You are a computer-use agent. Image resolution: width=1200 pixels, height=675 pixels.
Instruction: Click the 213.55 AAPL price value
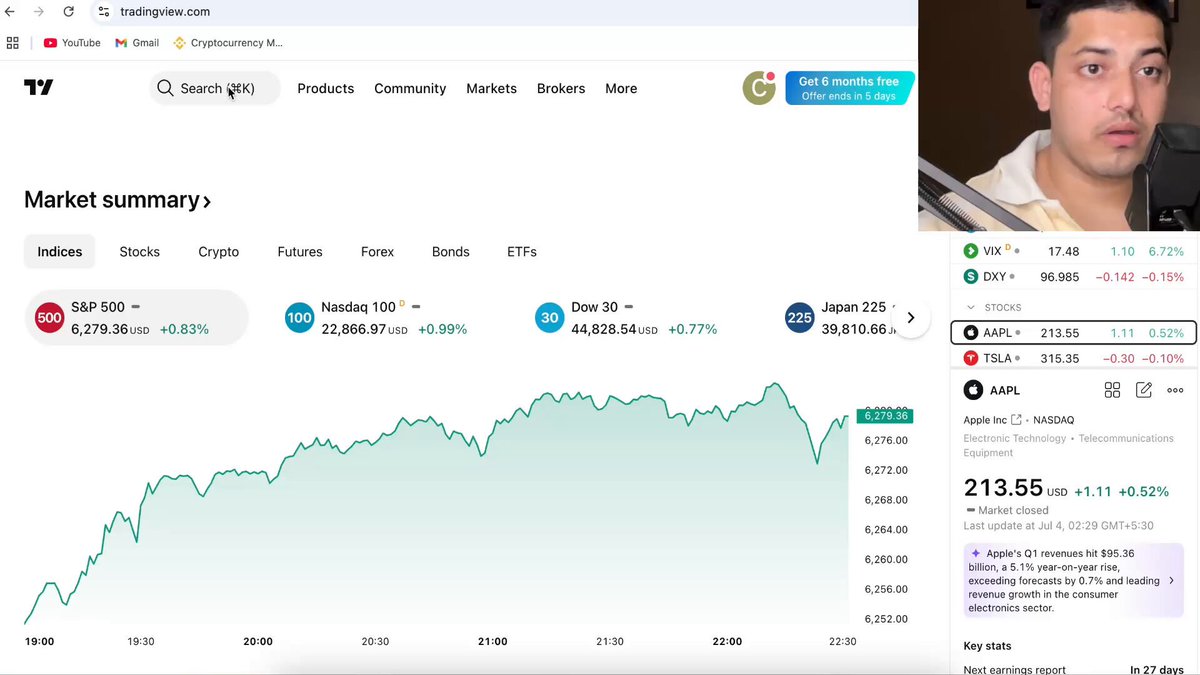[x=1003, y=488]
